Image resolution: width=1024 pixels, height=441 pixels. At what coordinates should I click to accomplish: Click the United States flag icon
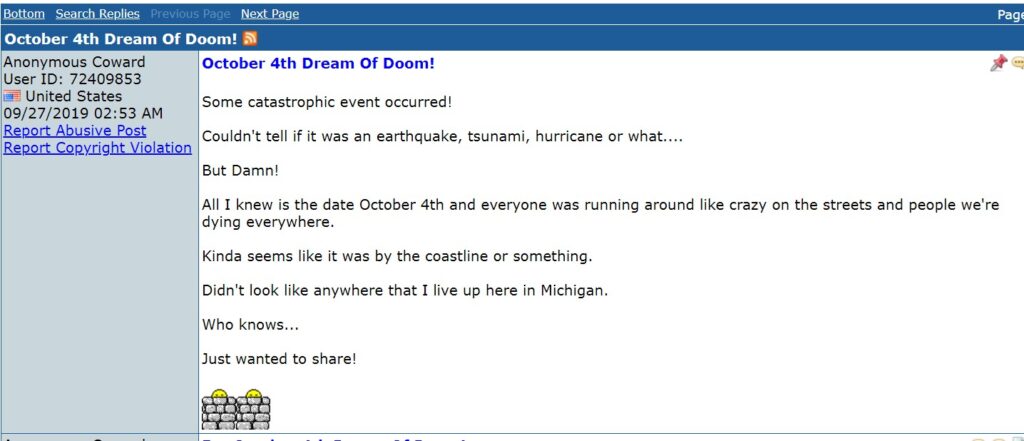click(12, 97)
